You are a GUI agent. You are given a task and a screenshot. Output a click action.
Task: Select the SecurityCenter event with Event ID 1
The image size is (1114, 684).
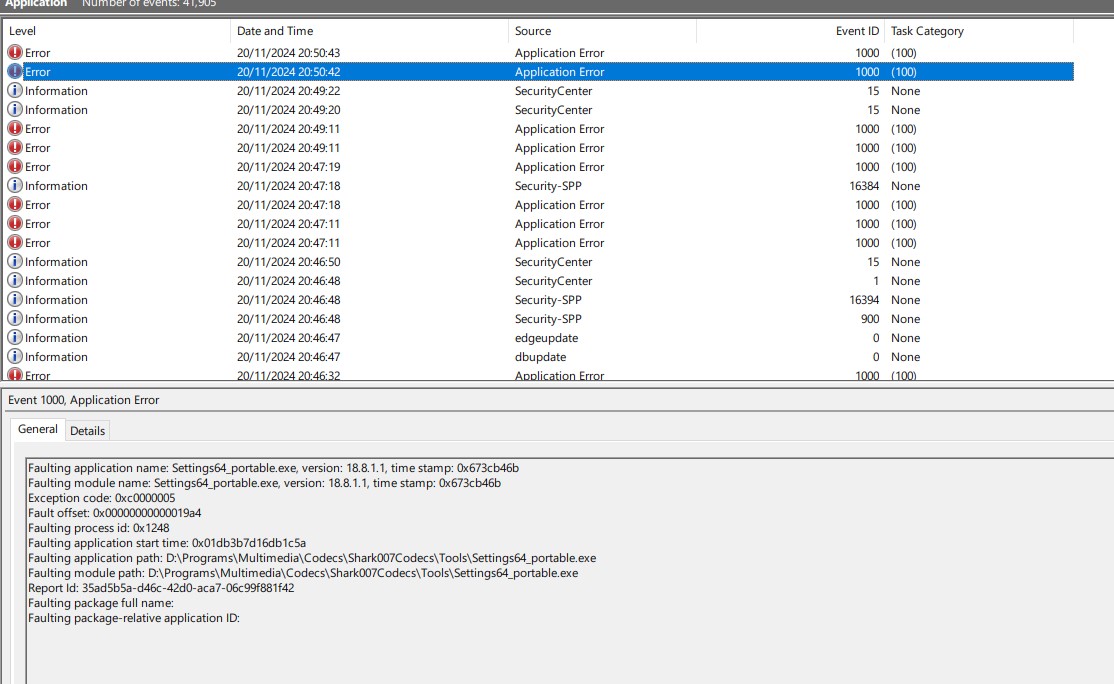[553, 281]
